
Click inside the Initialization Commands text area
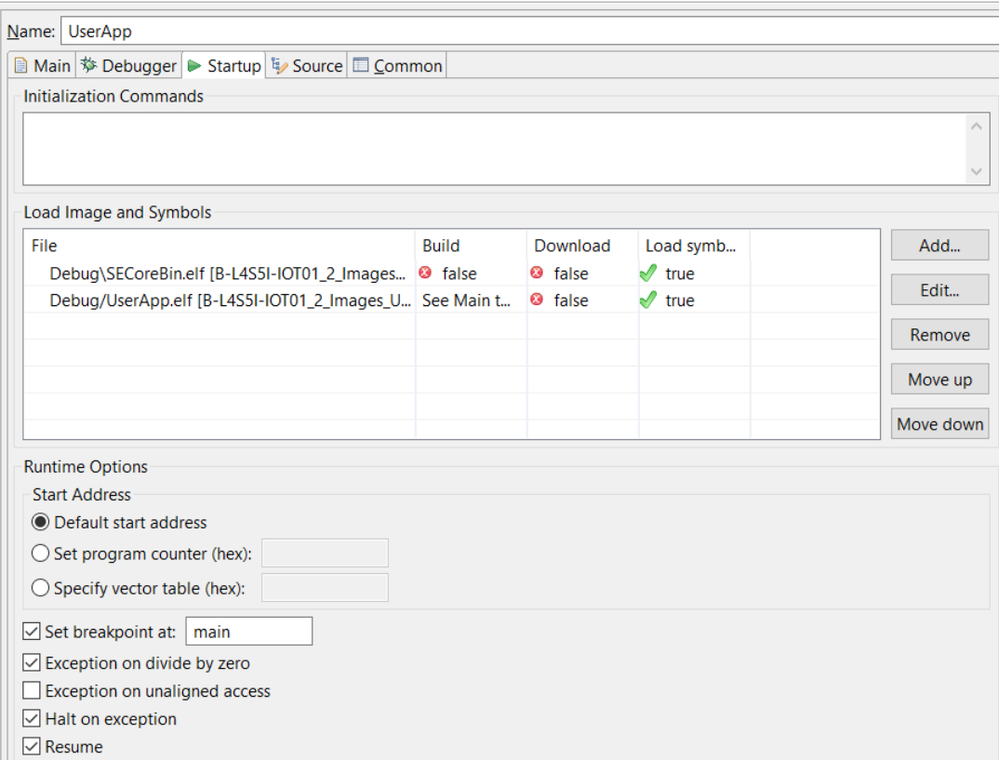coord(494,149)
